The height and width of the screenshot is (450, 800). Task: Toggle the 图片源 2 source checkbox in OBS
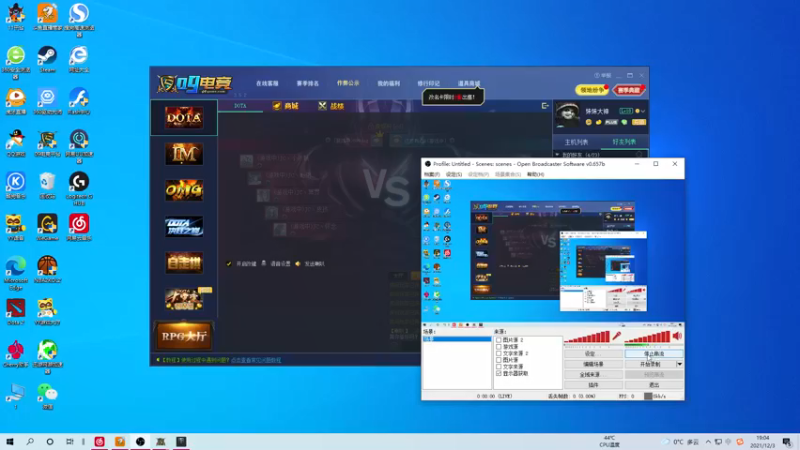[x=499, y=340]
